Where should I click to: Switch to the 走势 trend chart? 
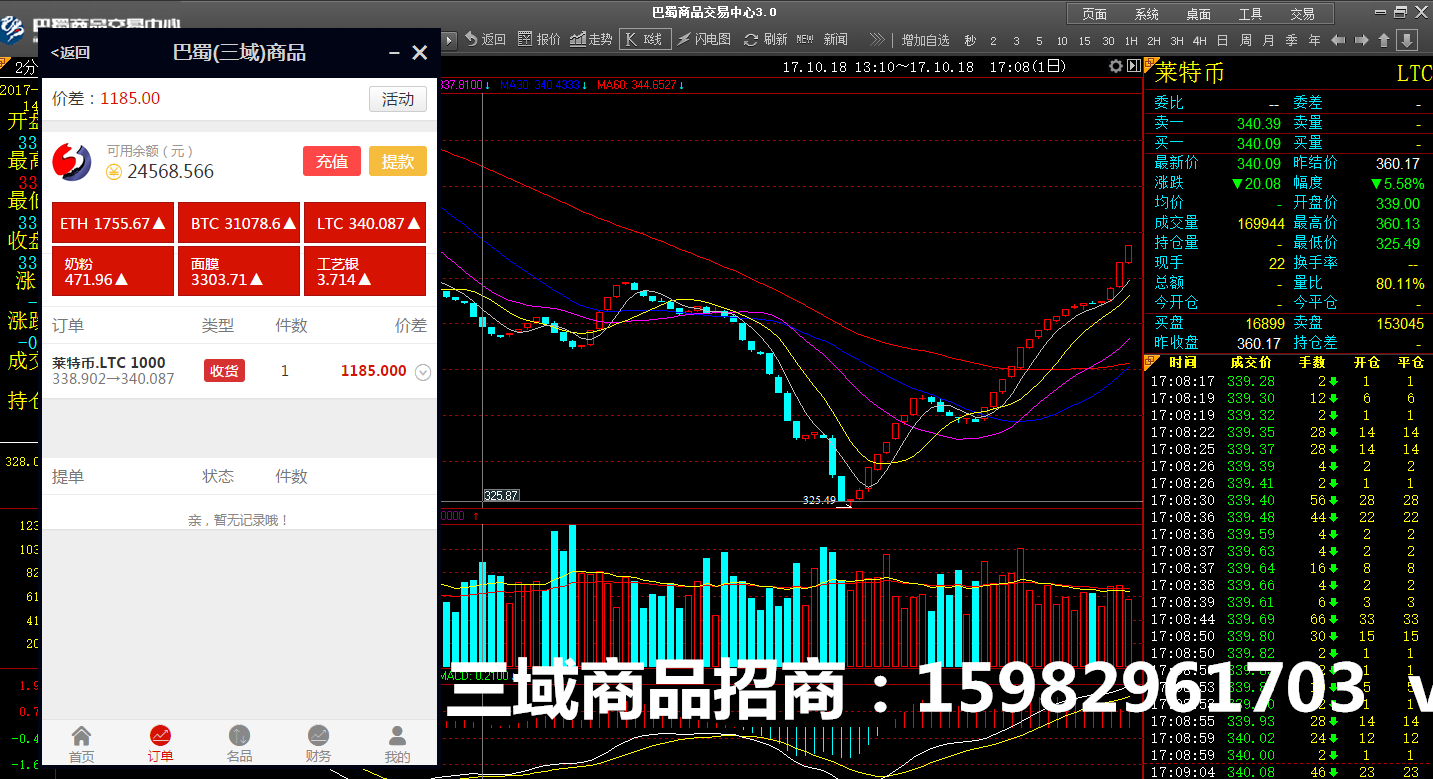(x=591, y=39)
